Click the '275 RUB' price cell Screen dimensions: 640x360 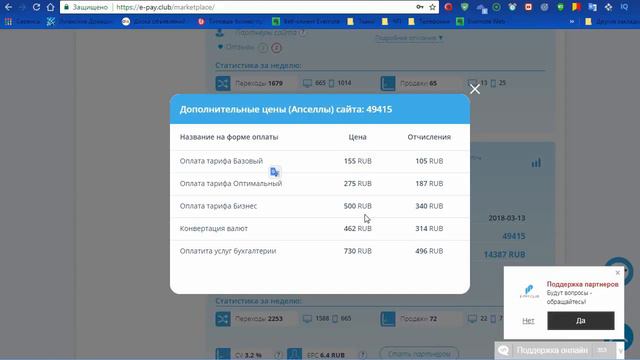(358, 183)
